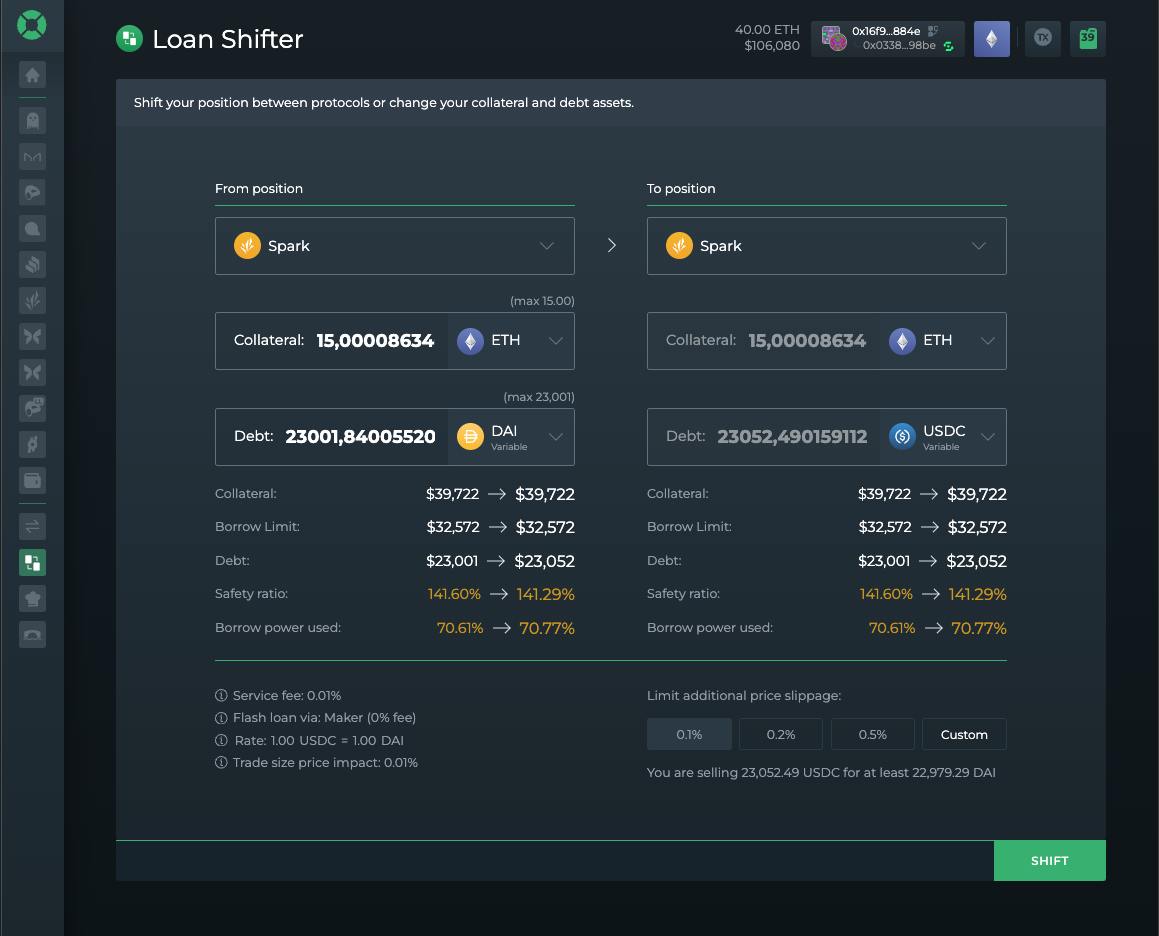
Task: Click To collateral amount 15,00008634 field
Action: 806,341
